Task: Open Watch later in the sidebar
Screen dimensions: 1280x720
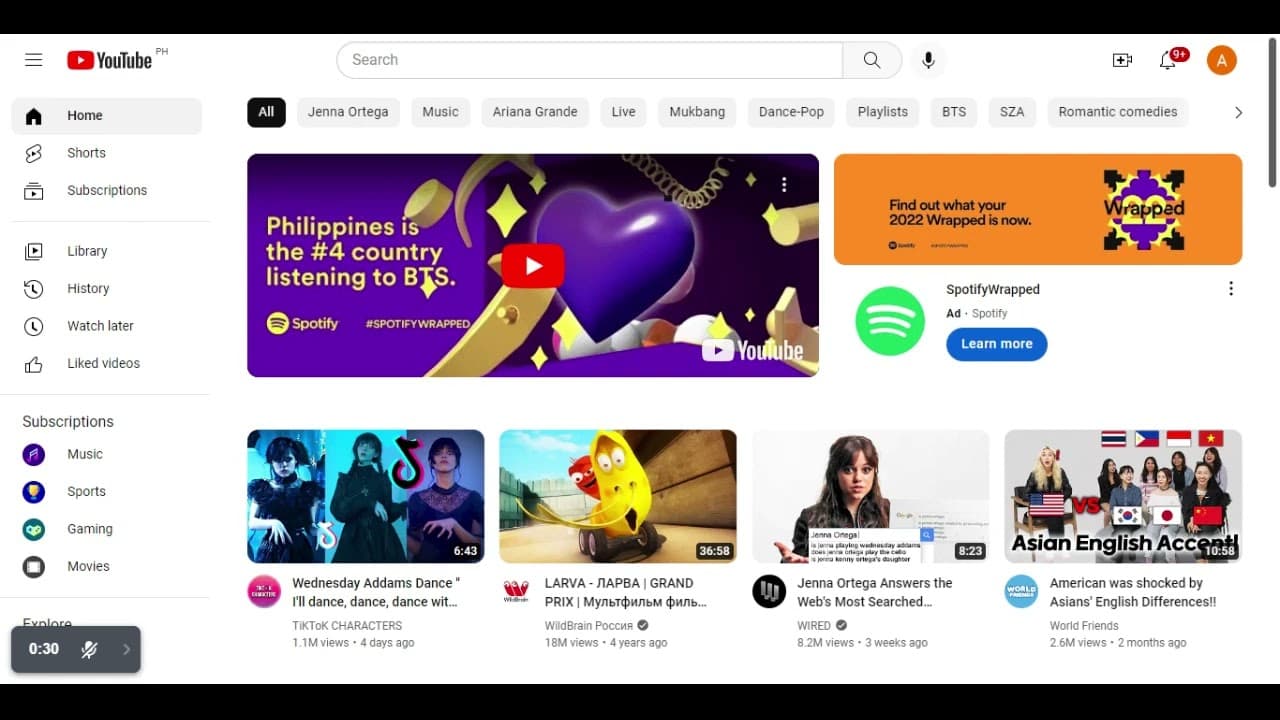Action: click(x=107, y=326)
